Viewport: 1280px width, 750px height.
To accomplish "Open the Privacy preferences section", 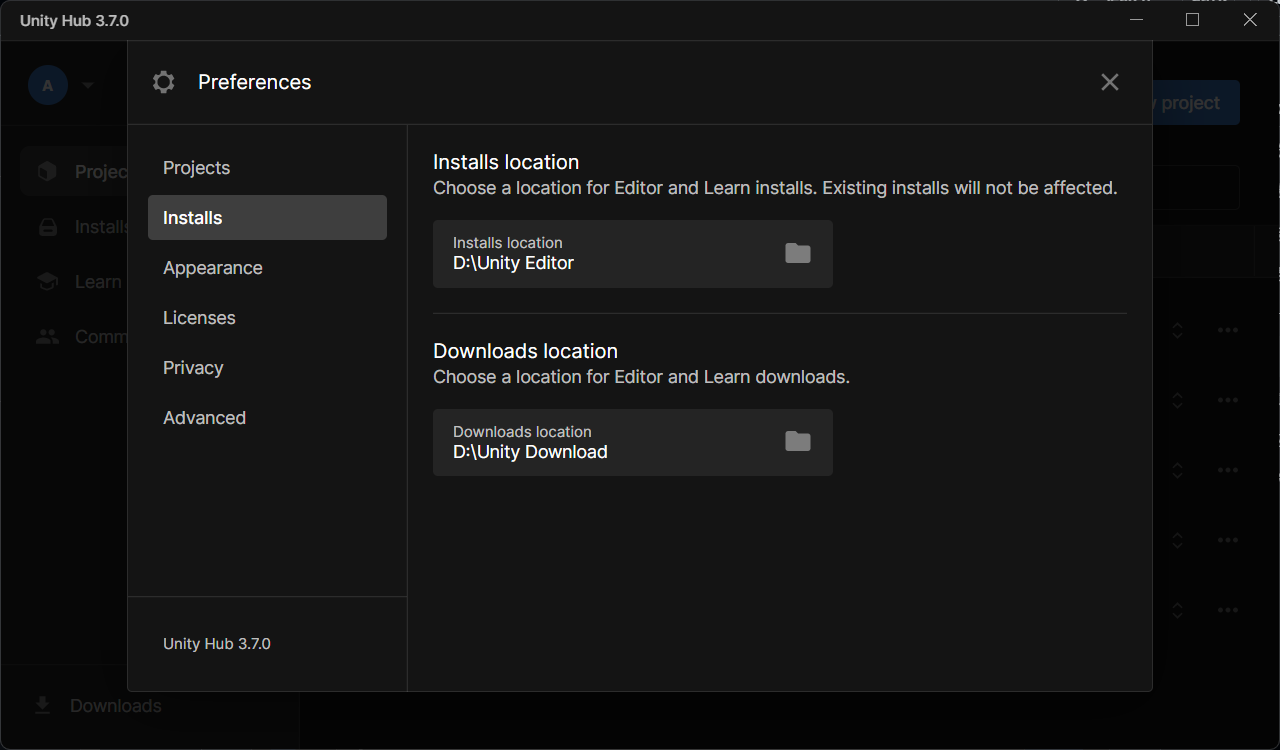I will pyautogui.click(x=267, y=368).
